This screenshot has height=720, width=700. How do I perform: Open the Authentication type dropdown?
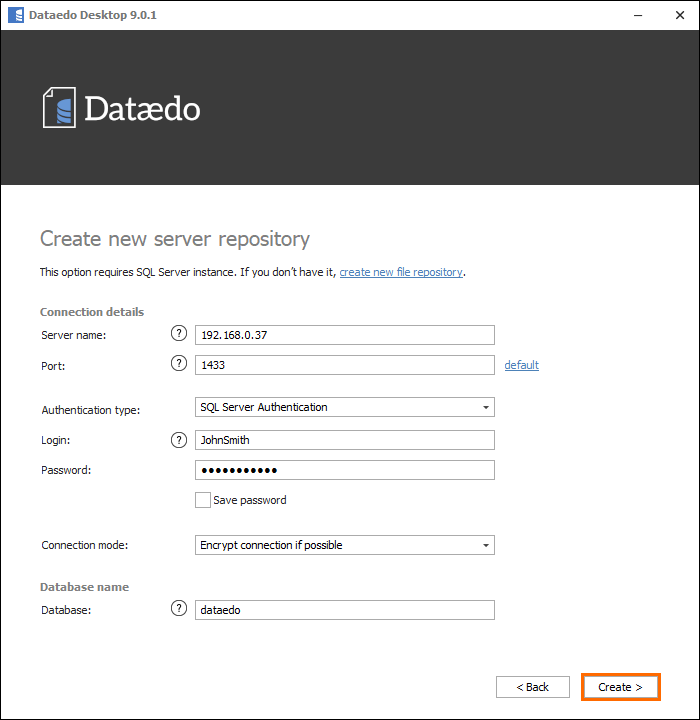(344, 407)
